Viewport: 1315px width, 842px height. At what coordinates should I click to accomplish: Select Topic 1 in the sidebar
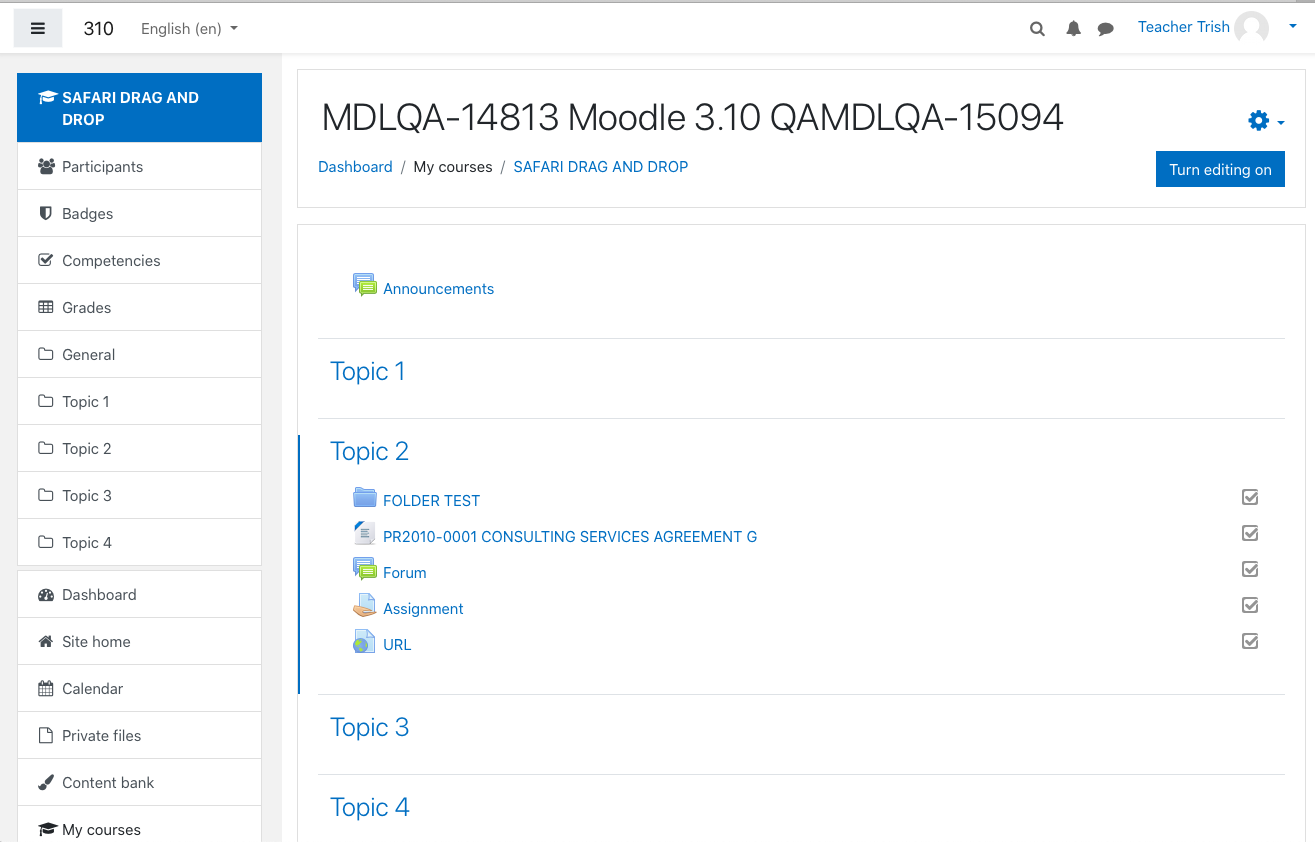140,401
